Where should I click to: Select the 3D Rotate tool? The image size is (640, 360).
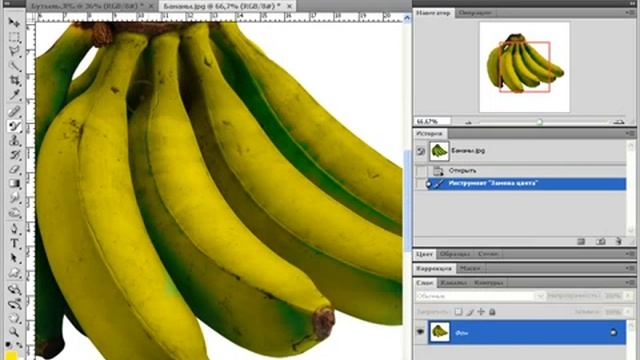(x=14, y=290)
